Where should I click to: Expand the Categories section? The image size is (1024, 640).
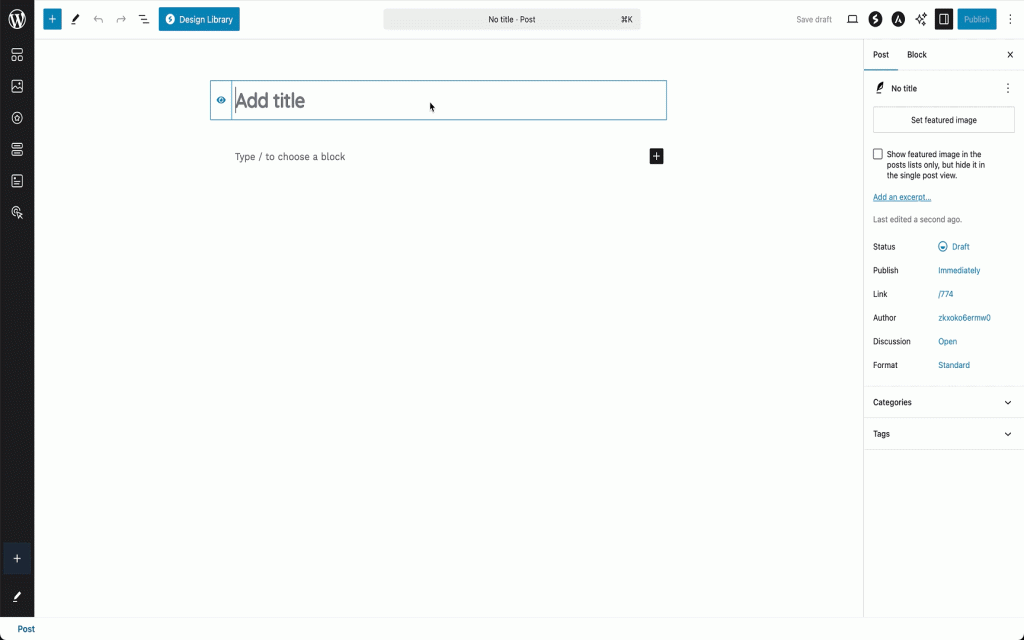[941, 402]
